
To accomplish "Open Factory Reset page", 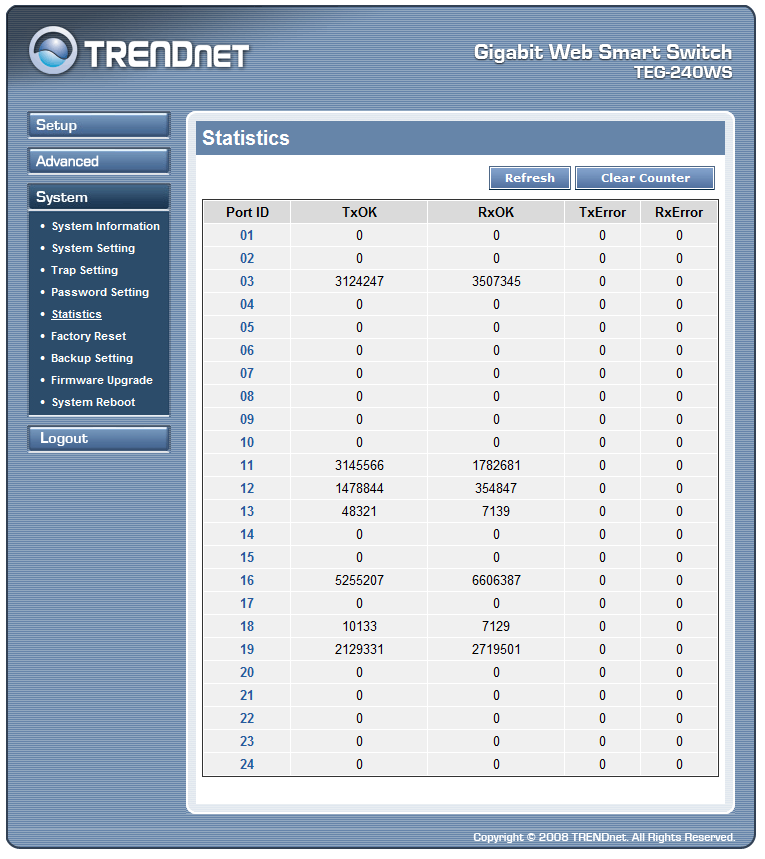I will click(88, 336).
